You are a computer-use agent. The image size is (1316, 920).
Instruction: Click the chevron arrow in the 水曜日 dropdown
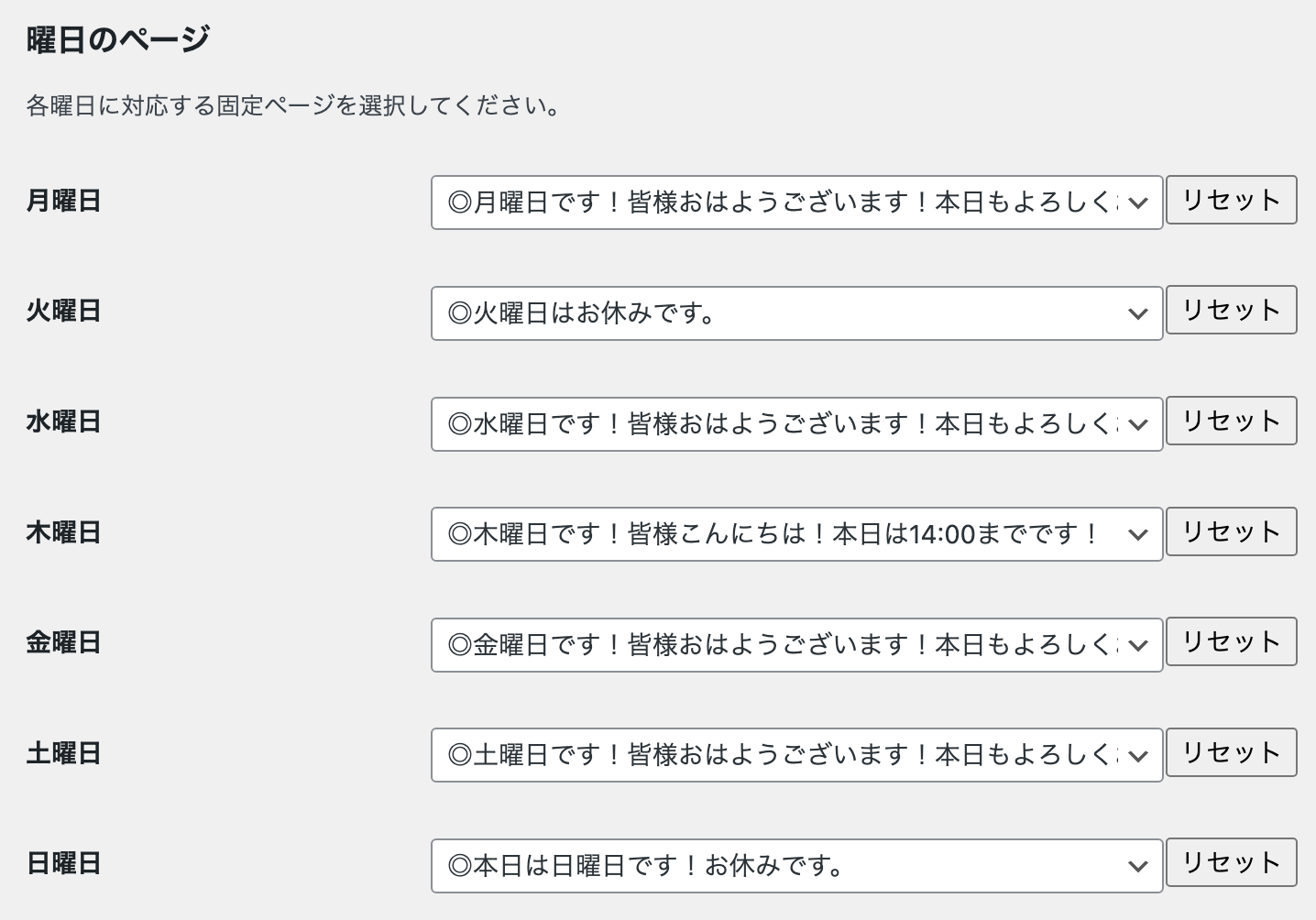[x=1138, y=424]
